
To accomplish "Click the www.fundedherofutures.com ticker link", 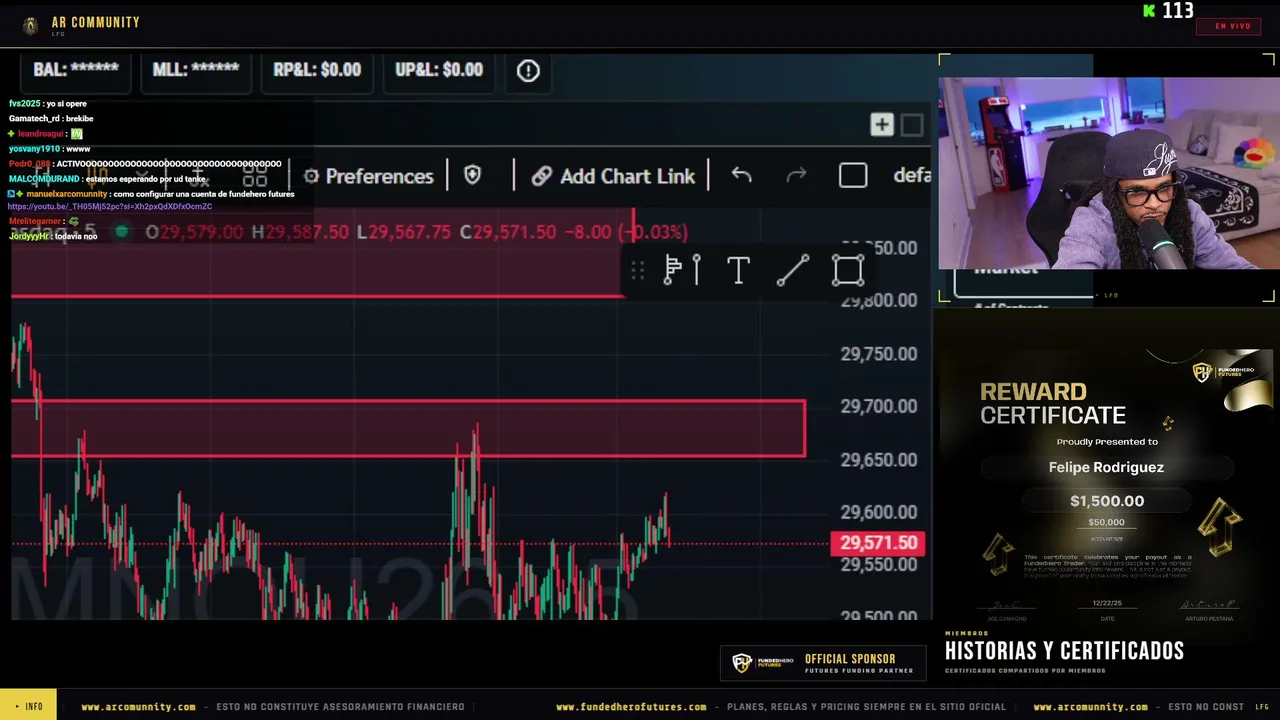I will 631,707.
